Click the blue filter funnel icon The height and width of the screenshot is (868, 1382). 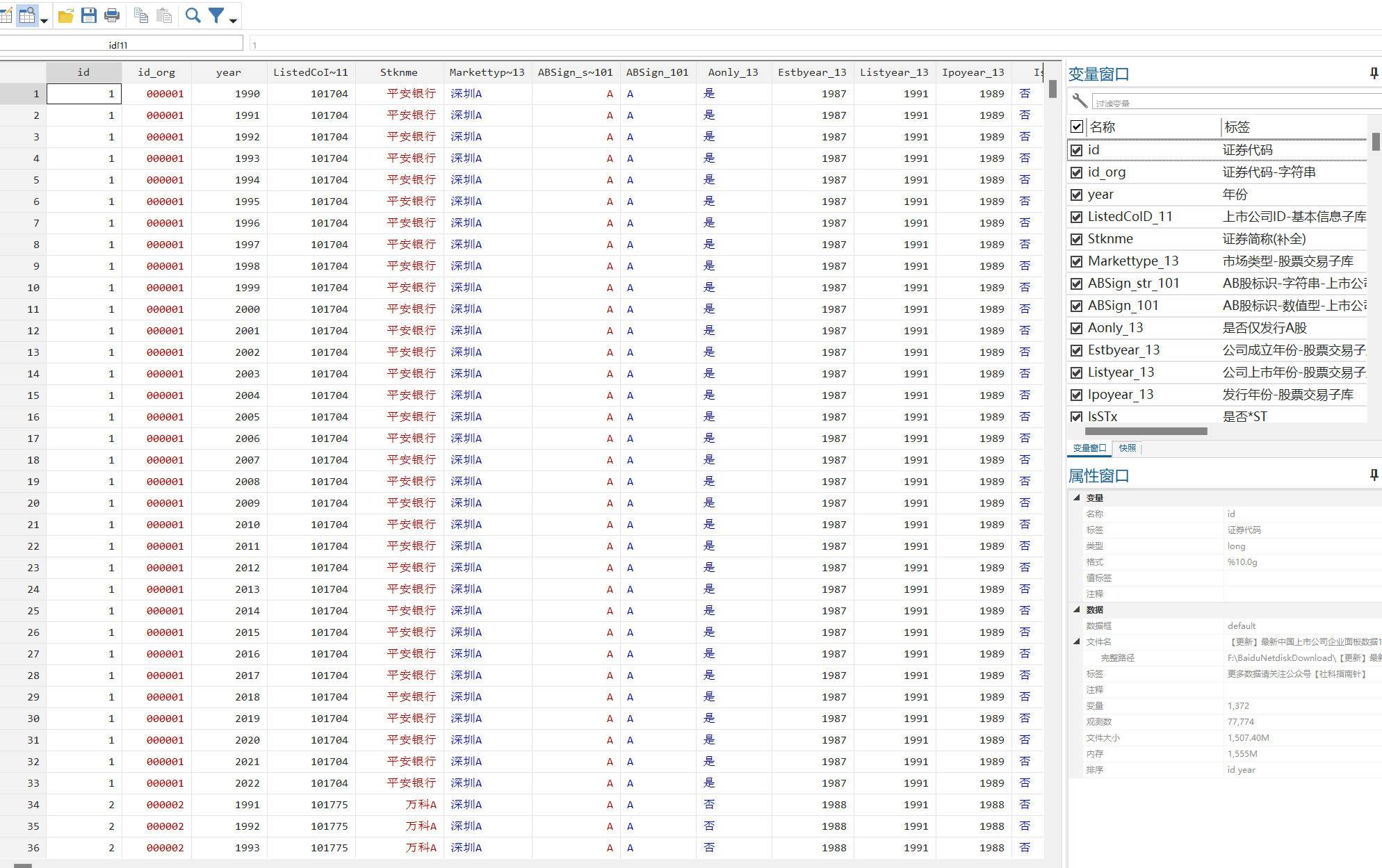pyautogui.click(x=216, y=15)
